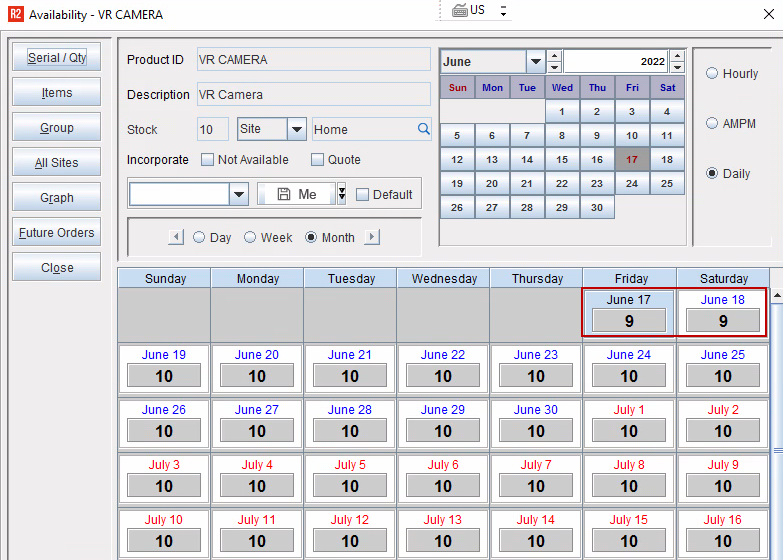Screen dimensions: 783x560
Task: Click the R2 application icon in title bar
Action: [14, 15]
